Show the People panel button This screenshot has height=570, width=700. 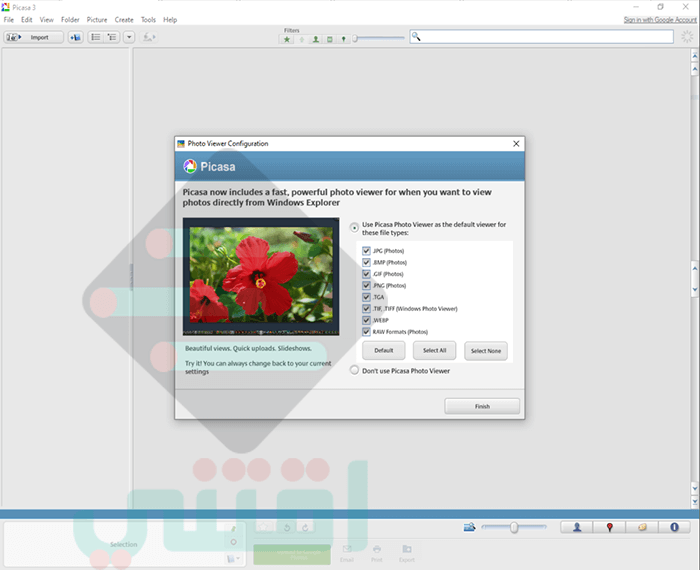577,528
